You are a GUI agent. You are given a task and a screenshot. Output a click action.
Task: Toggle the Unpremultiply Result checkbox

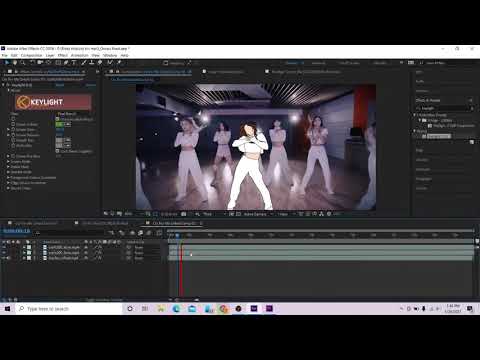coord(57,119)
